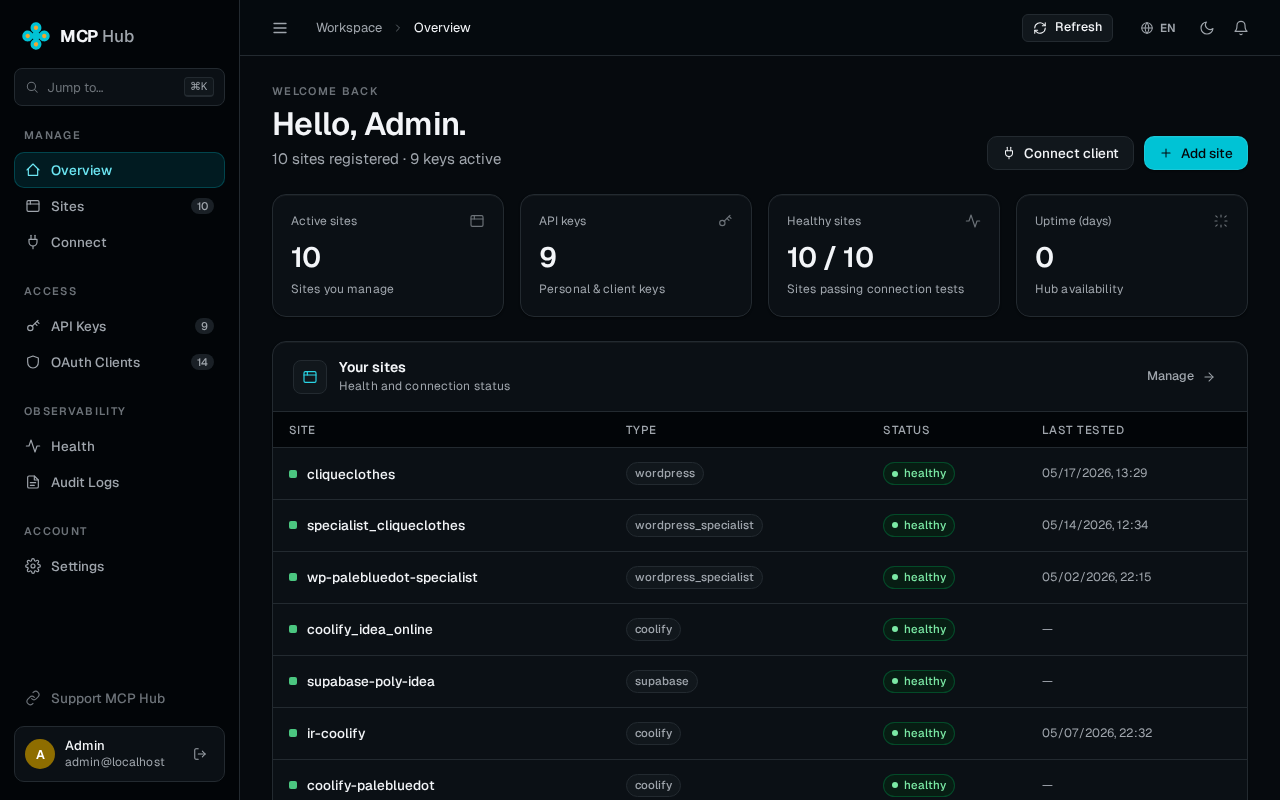This screenshot has height=800, width=1280.
Task: Click the TYPE column header
Action: 641,430
